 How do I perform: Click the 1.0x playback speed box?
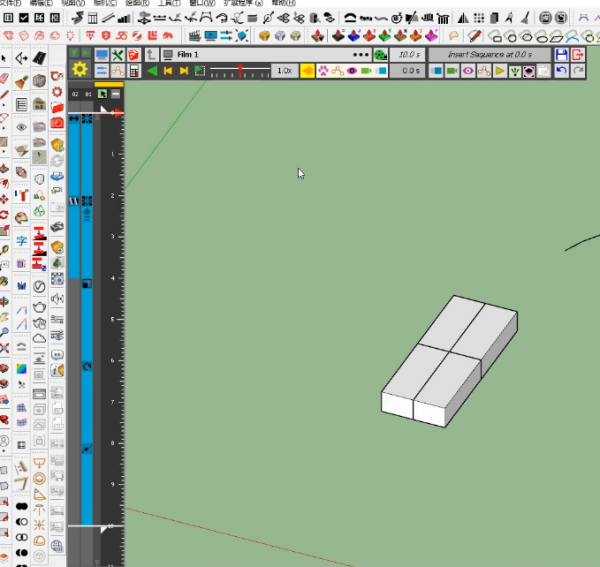[284, 71]
